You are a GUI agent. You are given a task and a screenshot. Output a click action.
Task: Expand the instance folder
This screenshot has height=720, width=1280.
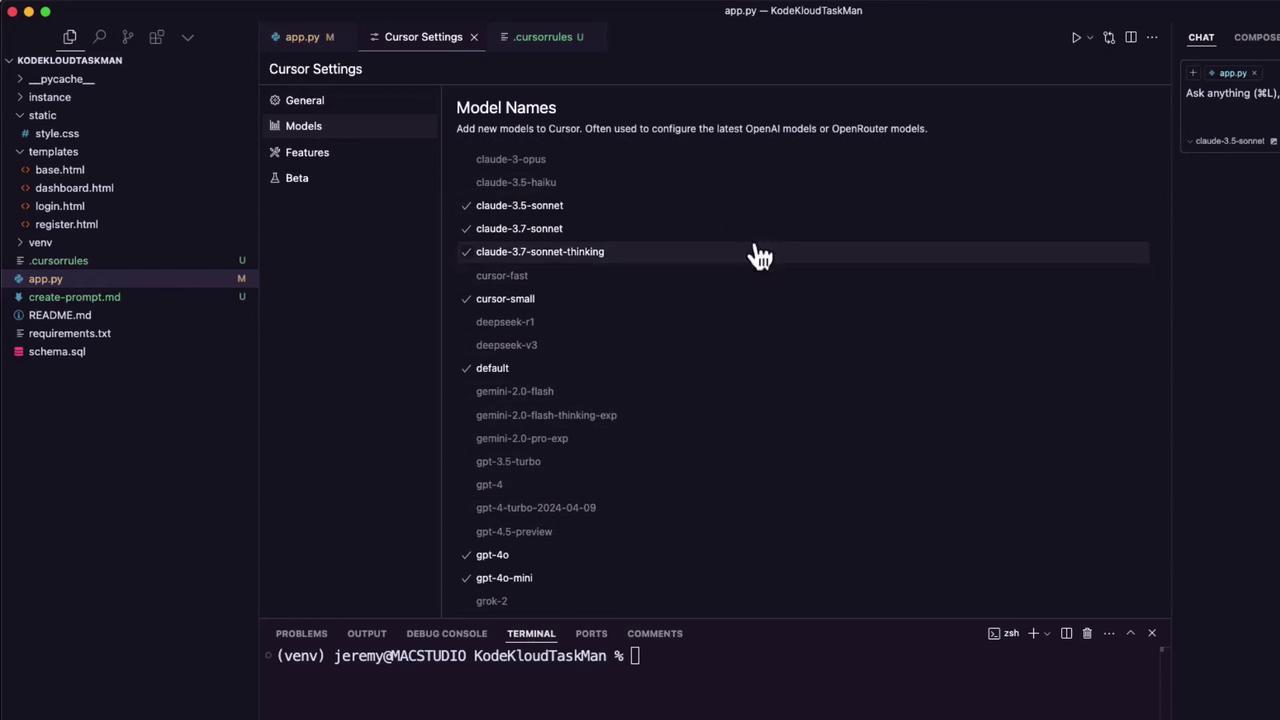coord(50,97)
